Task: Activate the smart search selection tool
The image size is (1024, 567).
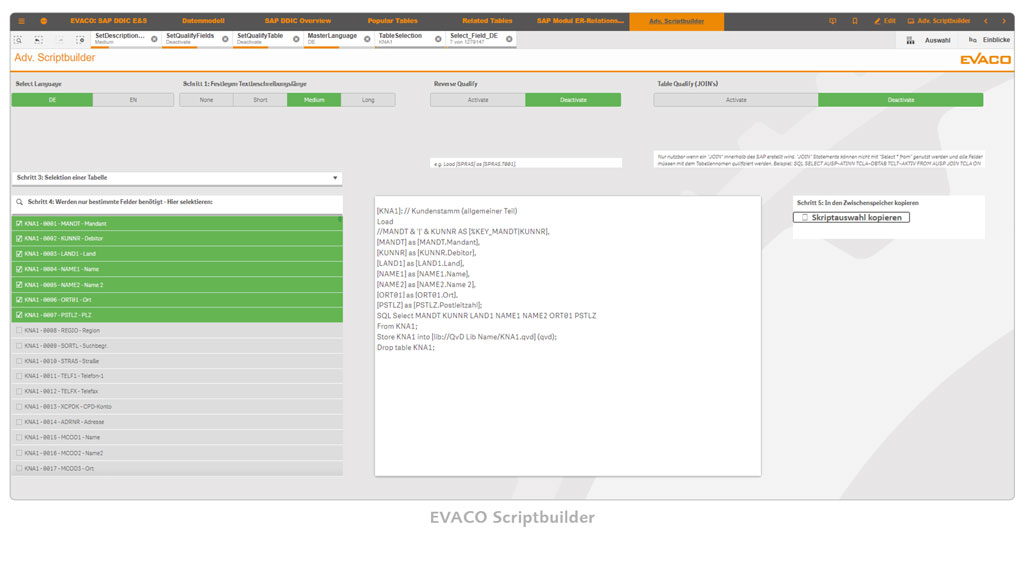Action: pyautogui.click(x=18, y=40)
